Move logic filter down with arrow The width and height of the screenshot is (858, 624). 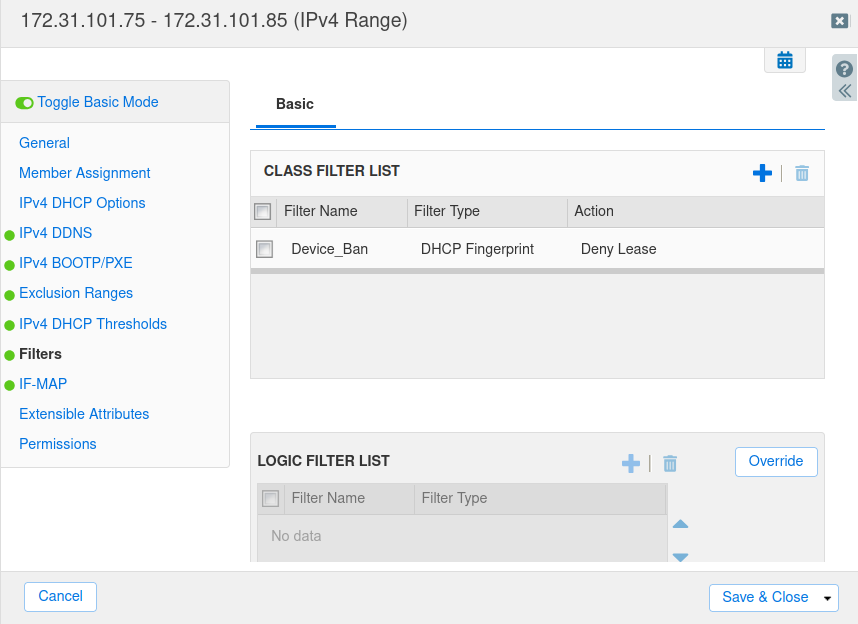click(x=681, y=556)
